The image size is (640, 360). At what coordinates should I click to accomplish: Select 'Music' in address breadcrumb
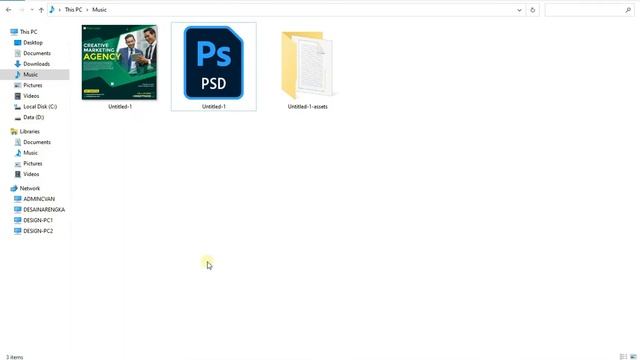point(99,10)
